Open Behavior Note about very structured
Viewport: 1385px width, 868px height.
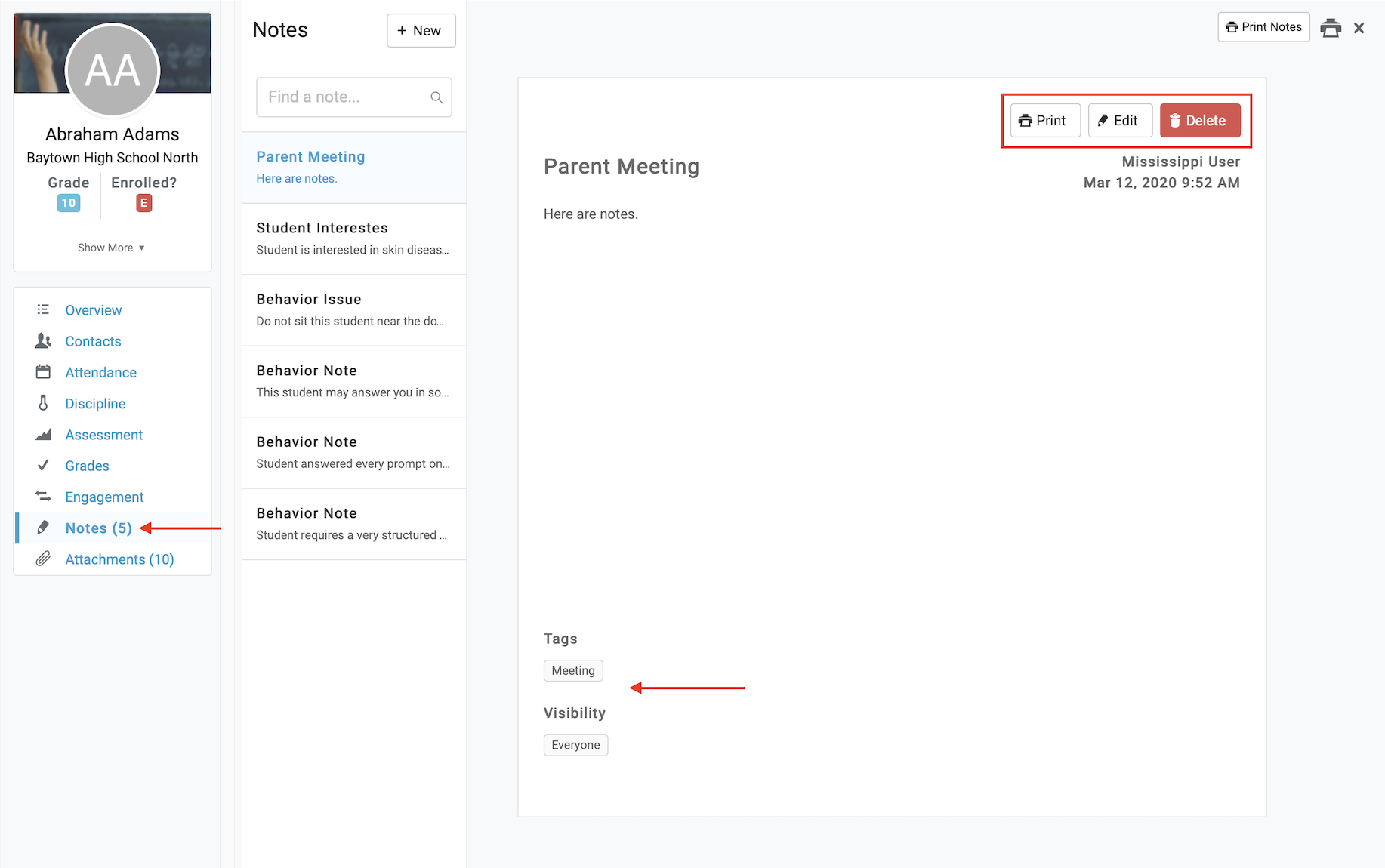354,524
